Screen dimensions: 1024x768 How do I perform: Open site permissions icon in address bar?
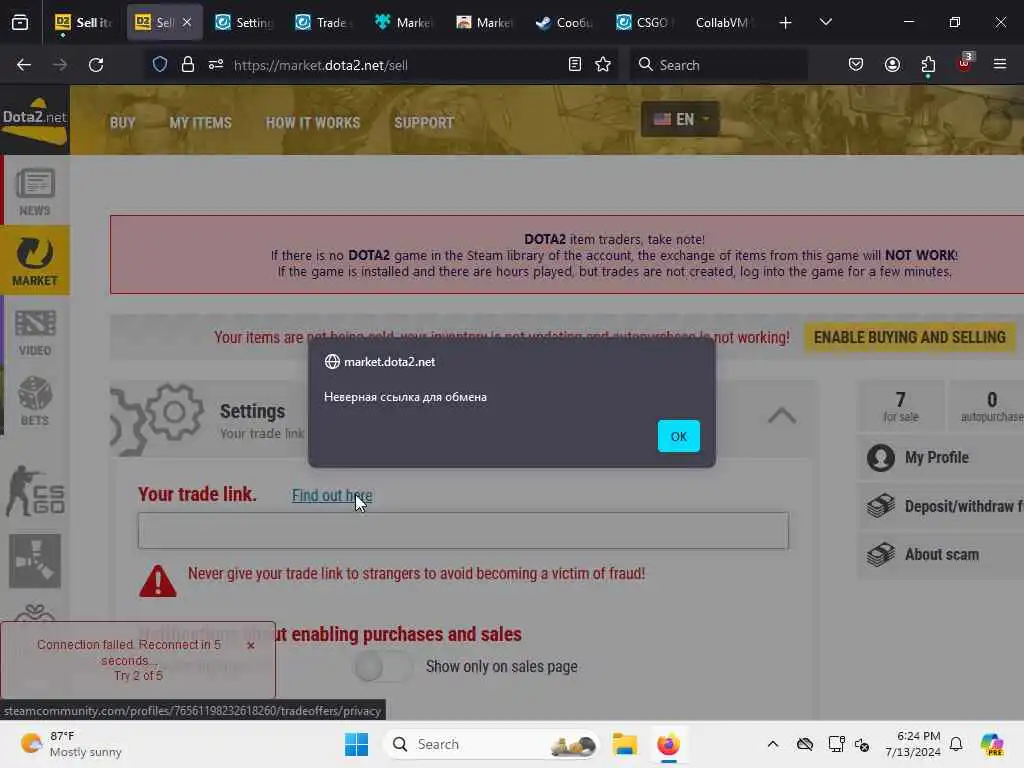(x=216, y=65)
